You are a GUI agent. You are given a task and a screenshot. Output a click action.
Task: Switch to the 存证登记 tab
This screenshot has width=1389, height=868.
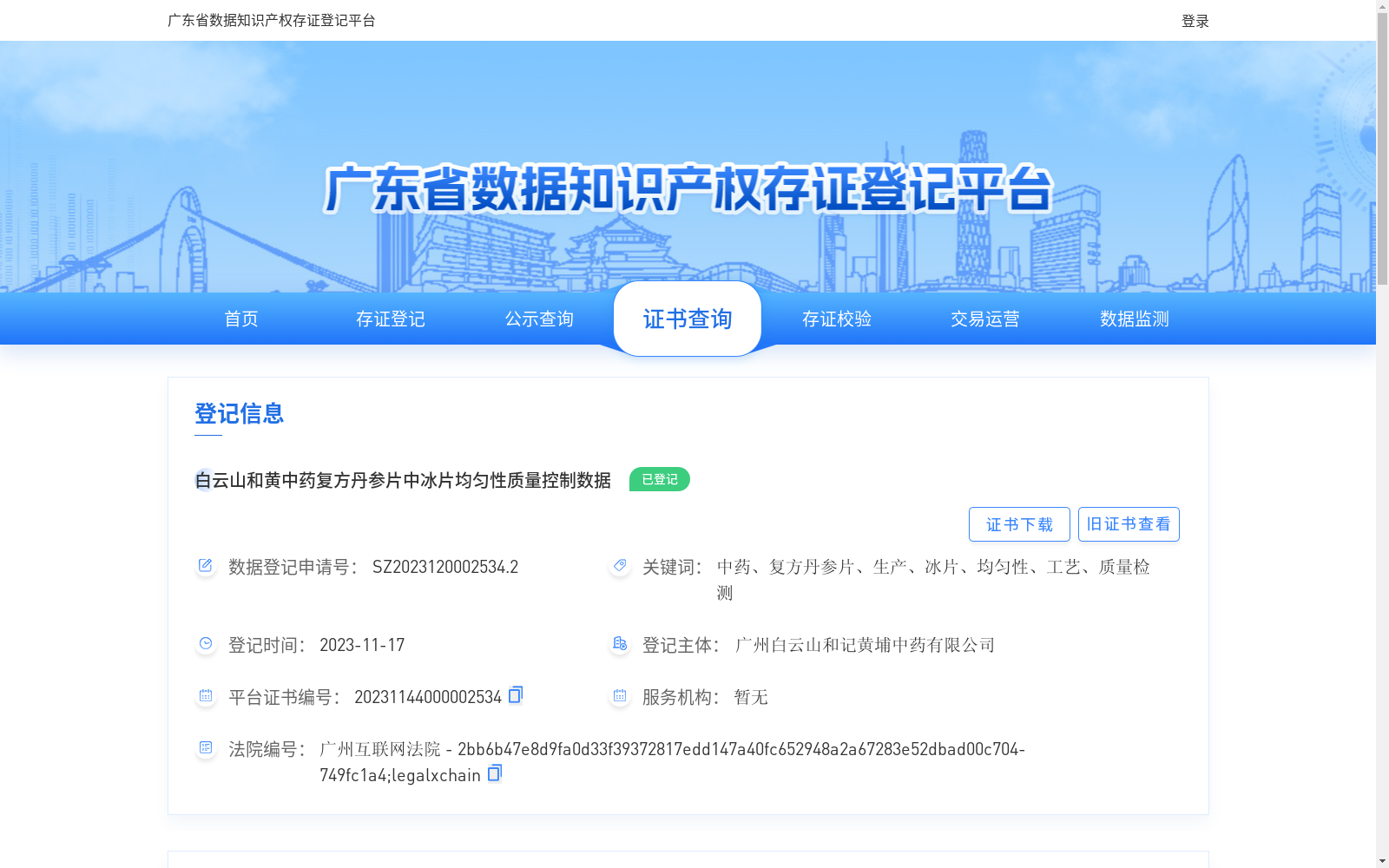click(391, 319)
